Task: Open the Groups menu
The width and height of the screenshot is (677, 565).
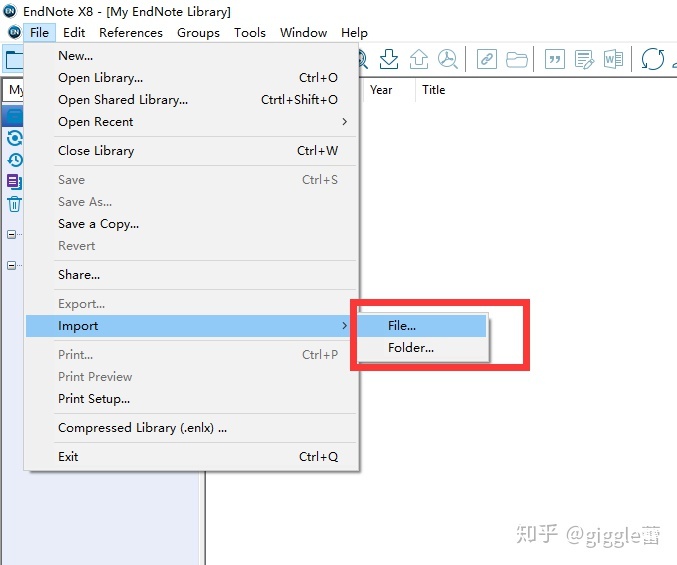Action: pos(198,32)
